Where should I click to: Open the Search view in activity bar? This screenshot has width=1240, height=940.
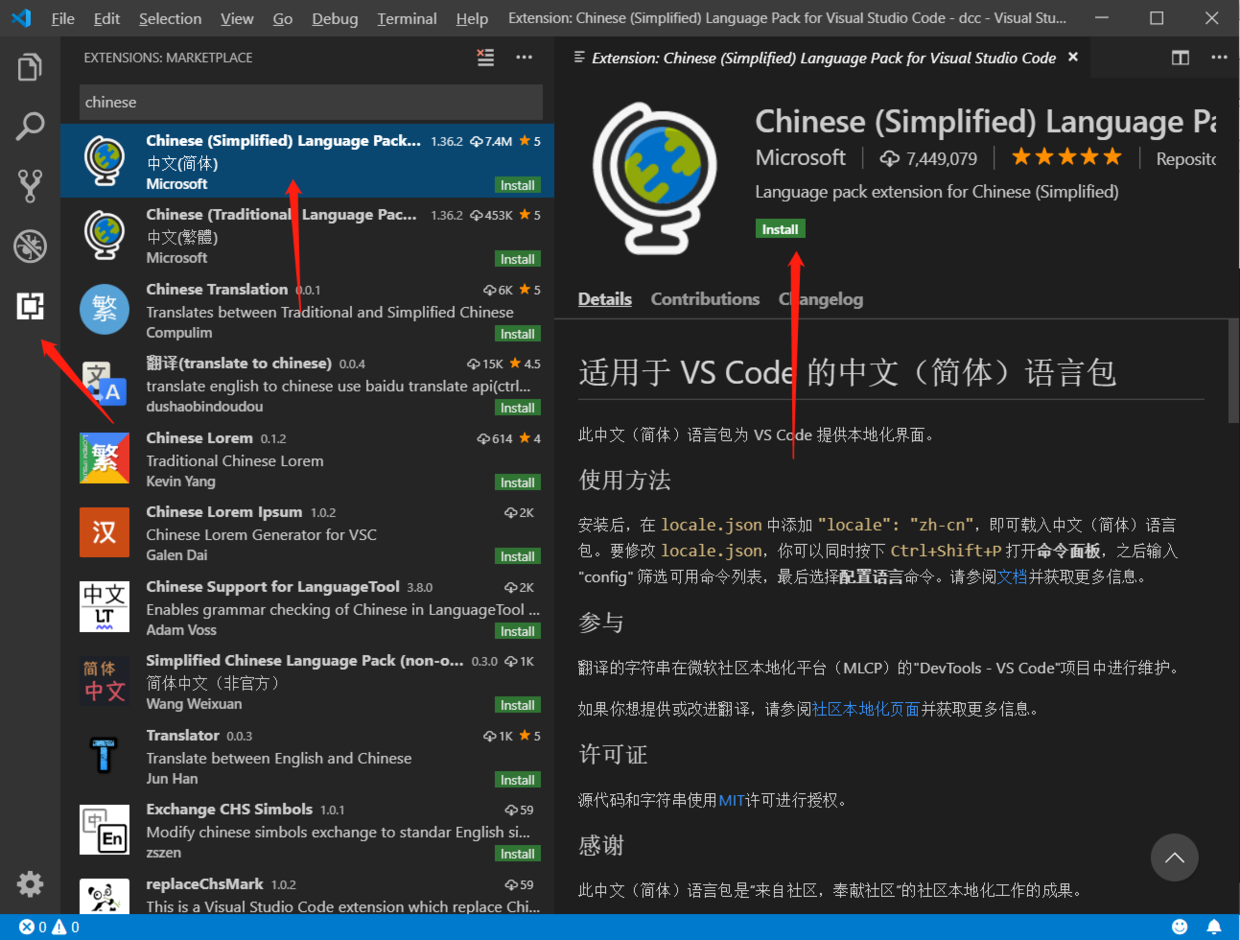(x=30, y=127)
